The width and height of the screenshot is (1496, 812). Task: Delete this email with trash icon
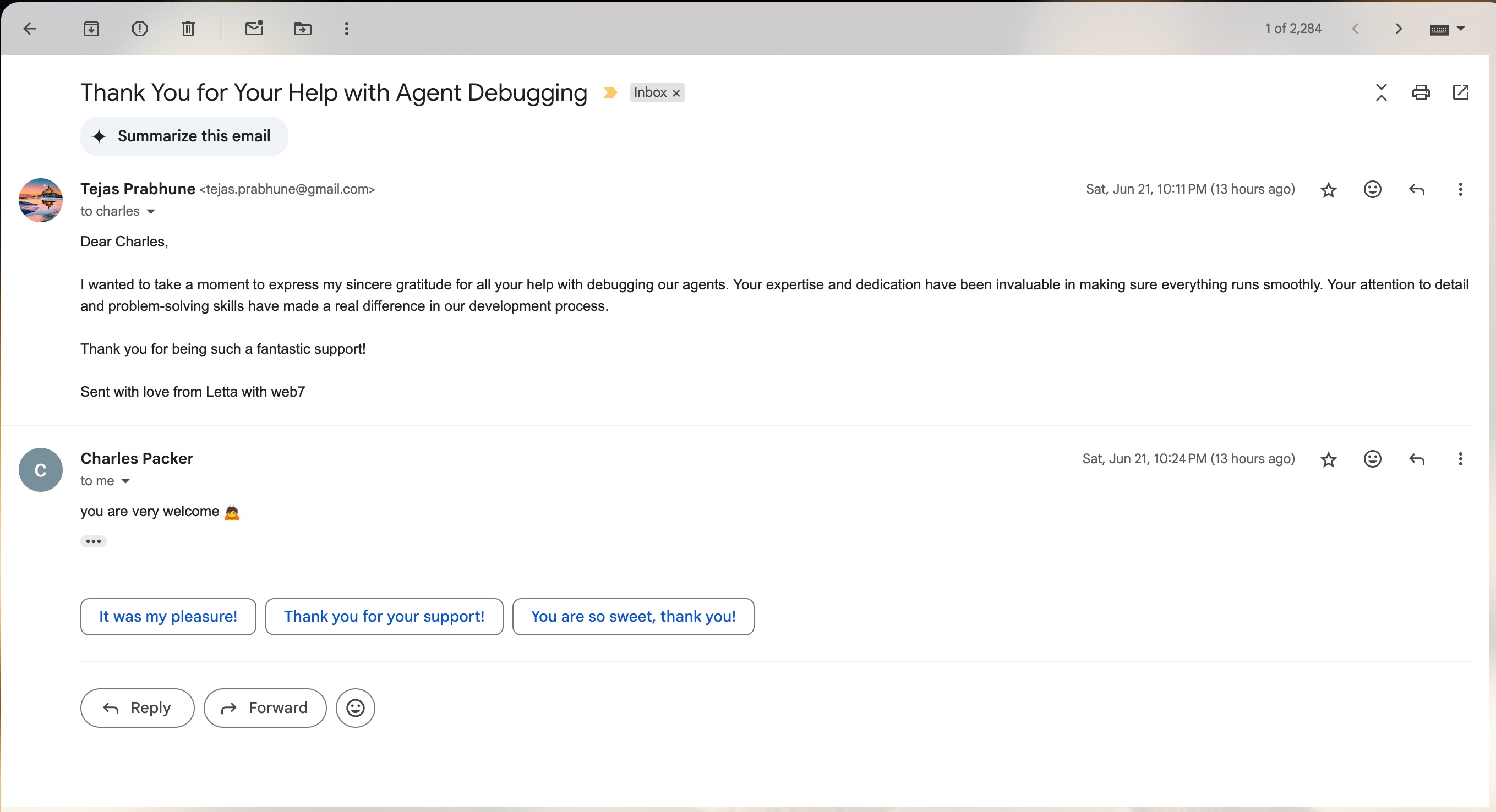(x=188, y=29)
